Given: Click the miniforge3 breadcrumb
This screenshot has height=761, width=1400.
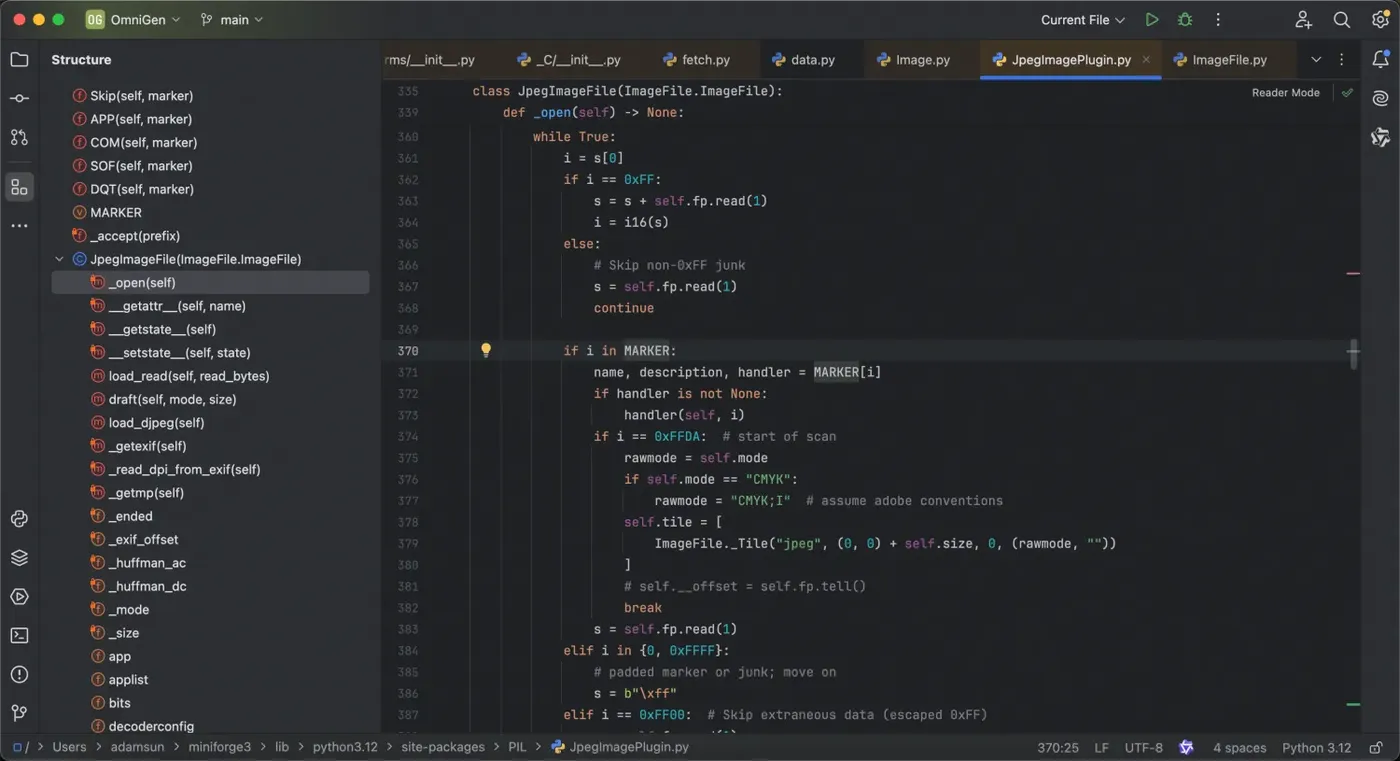Looking at the screenshot, I should (219, 747).
